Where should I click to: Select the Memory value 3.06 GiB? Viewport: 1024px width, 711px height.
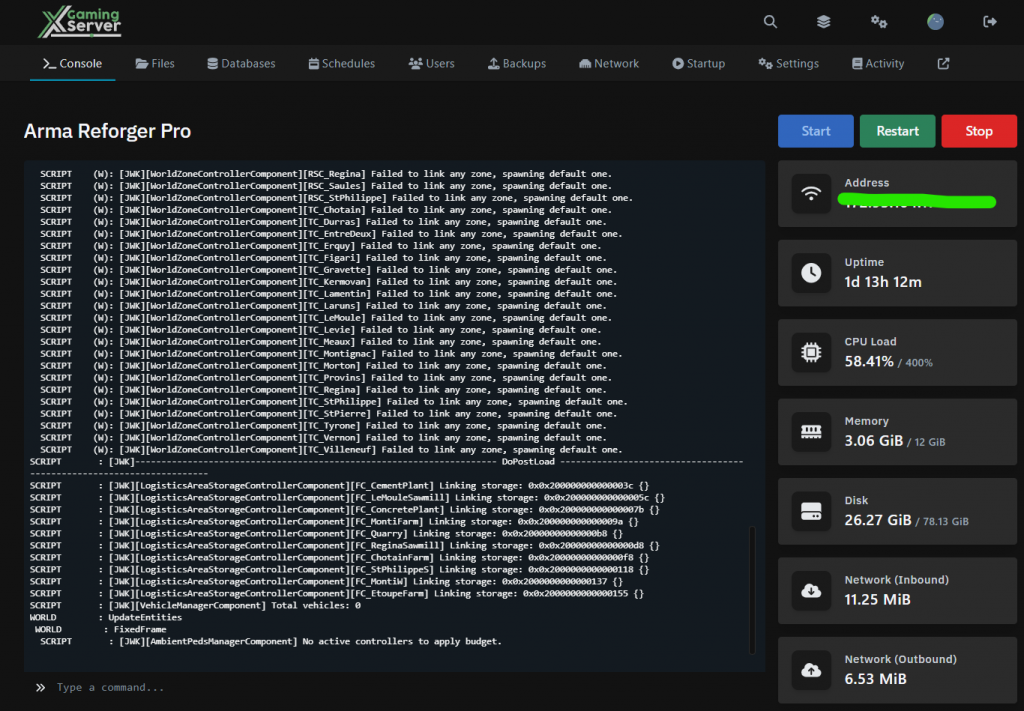874,441
